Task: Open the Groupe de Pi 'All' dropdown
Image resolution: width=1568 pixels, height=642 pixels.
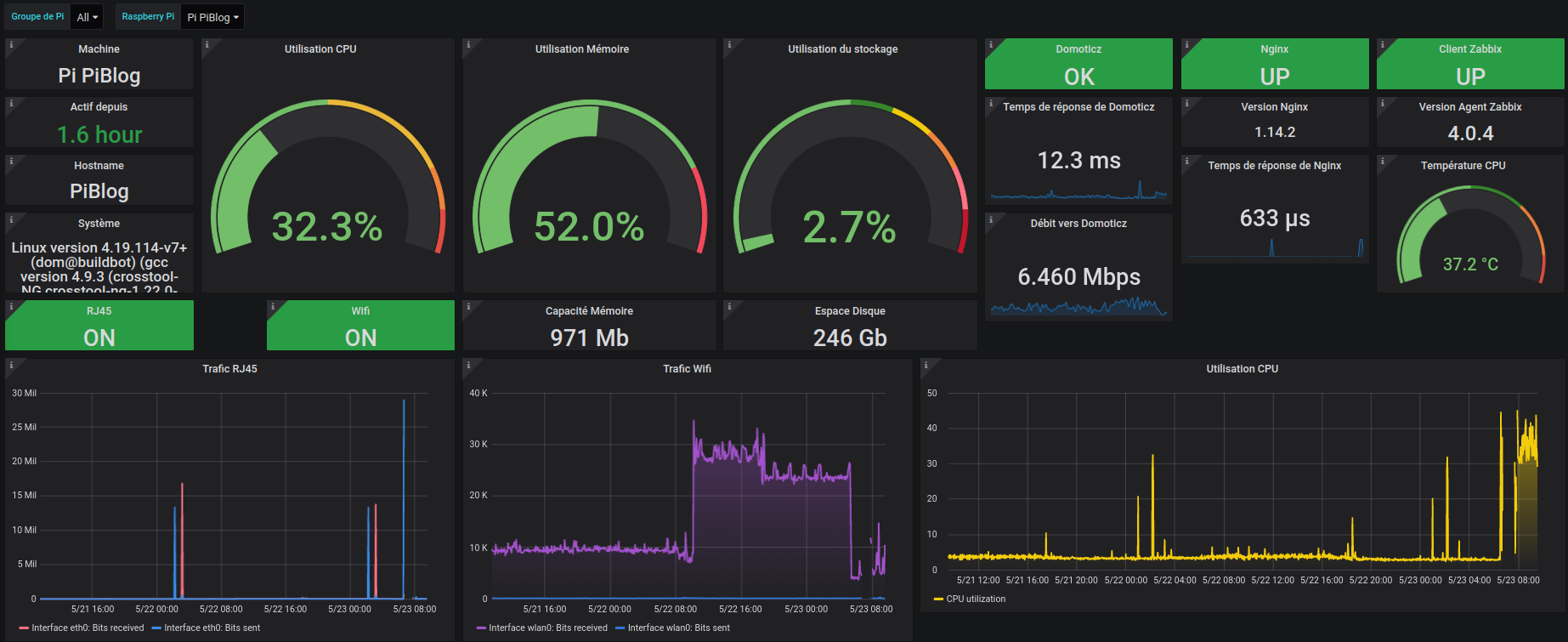Action: 88,17
